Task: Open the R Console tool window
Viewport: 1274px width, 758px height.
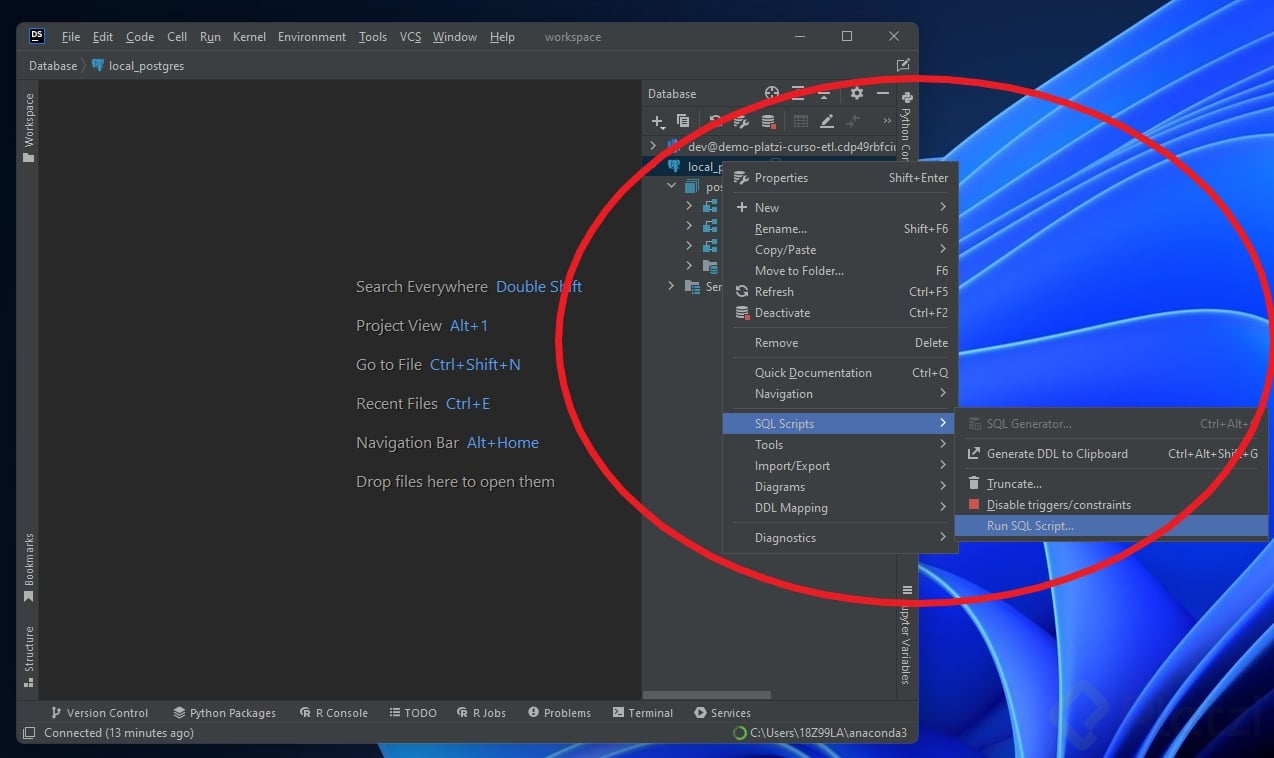Action: click(333, 713)
